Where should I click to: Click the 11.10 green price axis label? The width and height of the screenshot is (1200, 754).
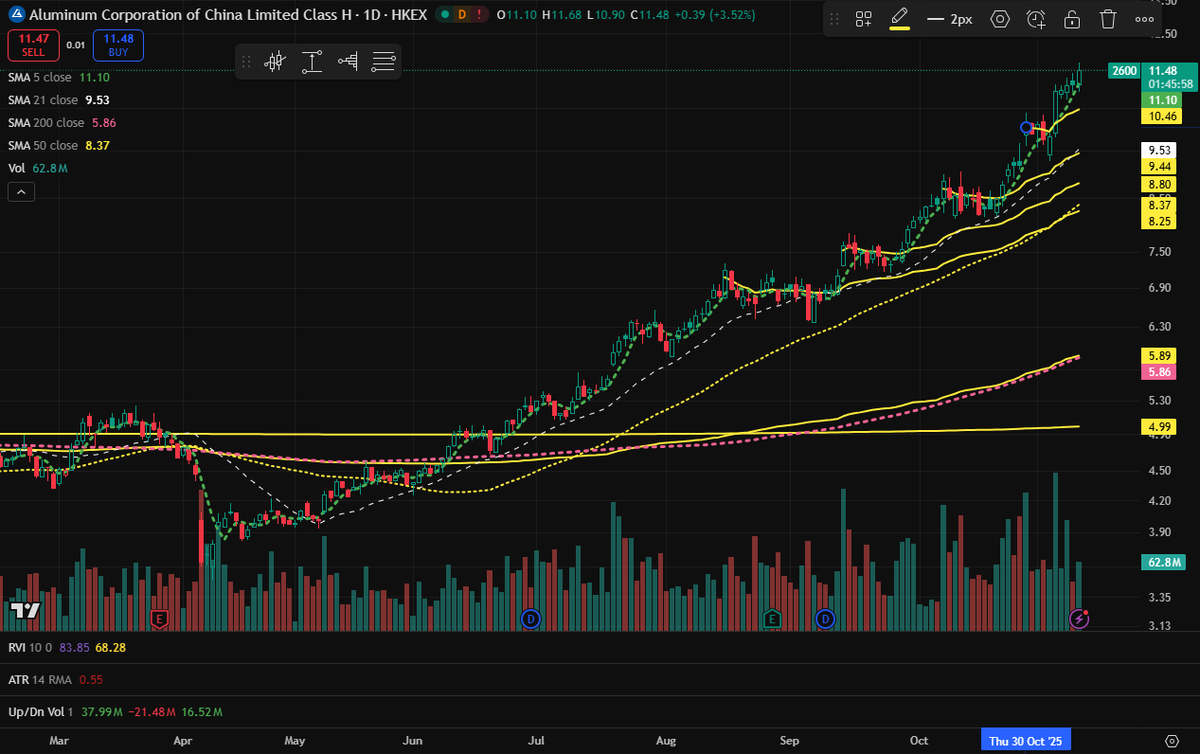[1162, 100]
